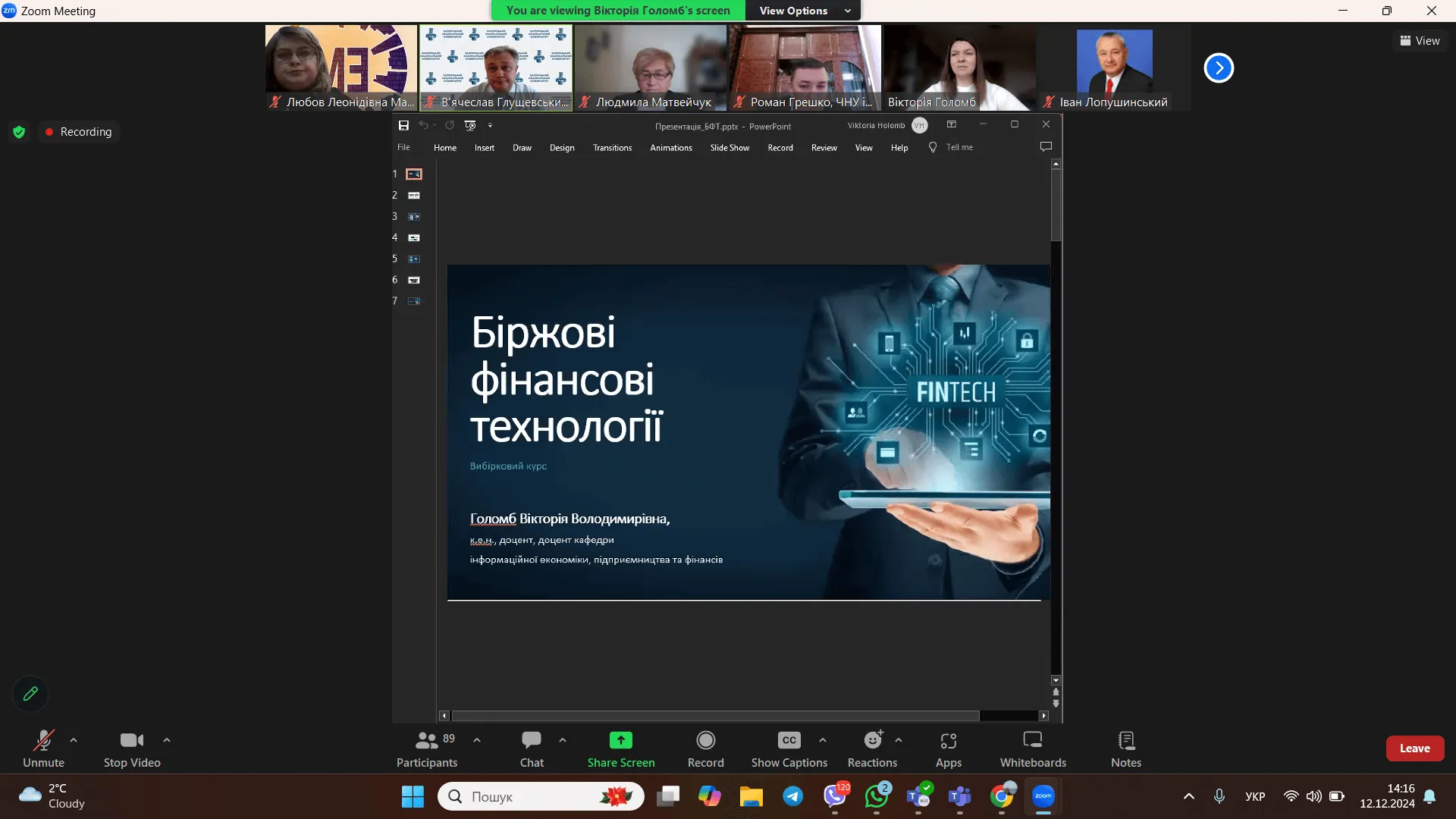The width and height of the screenshot is (1456, 819).
Task: Open Reactions emoji menu
Action: click(x=873, y=740)
